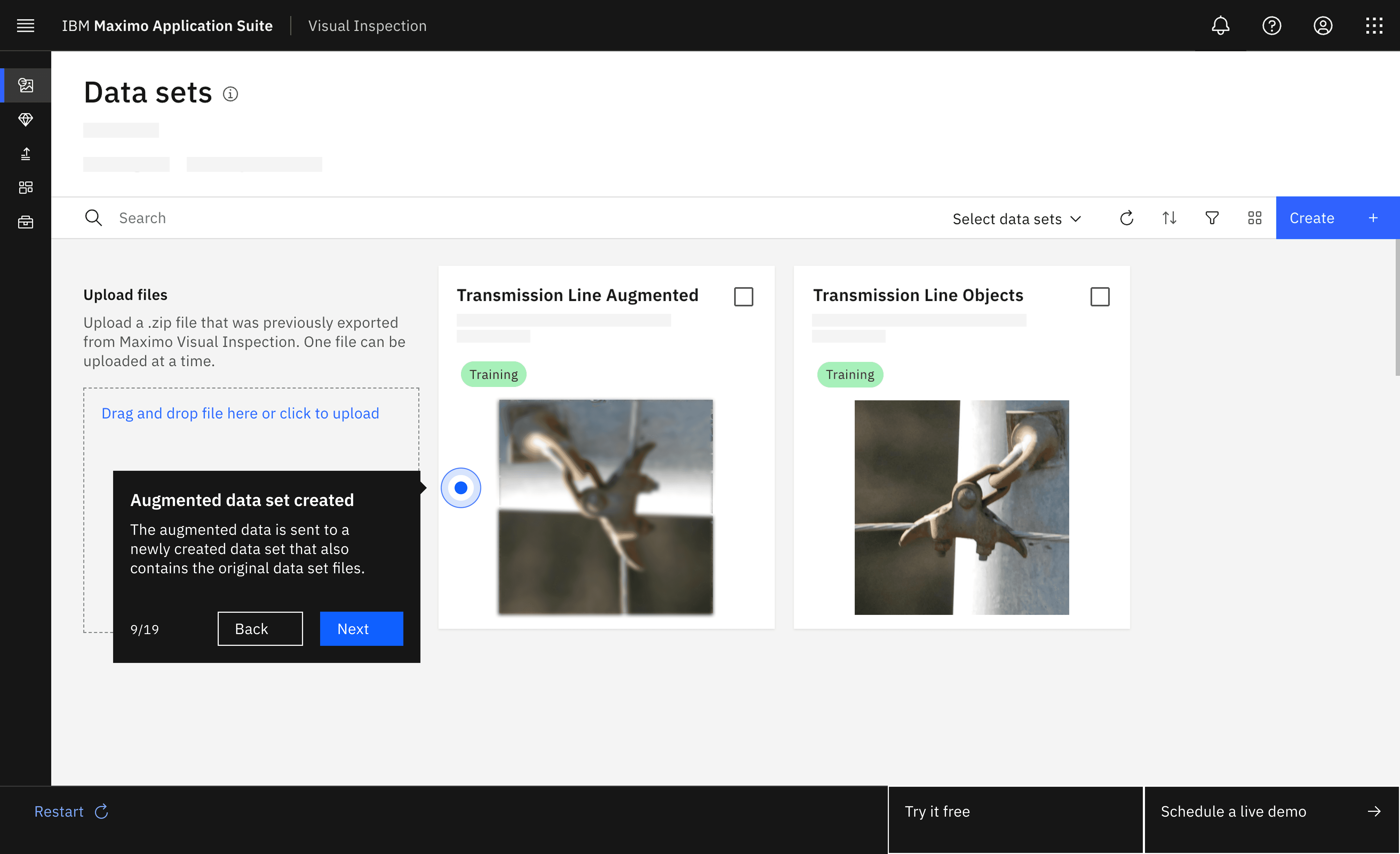Click the blue pulsing tour hotspot

(x=461, y=488)
